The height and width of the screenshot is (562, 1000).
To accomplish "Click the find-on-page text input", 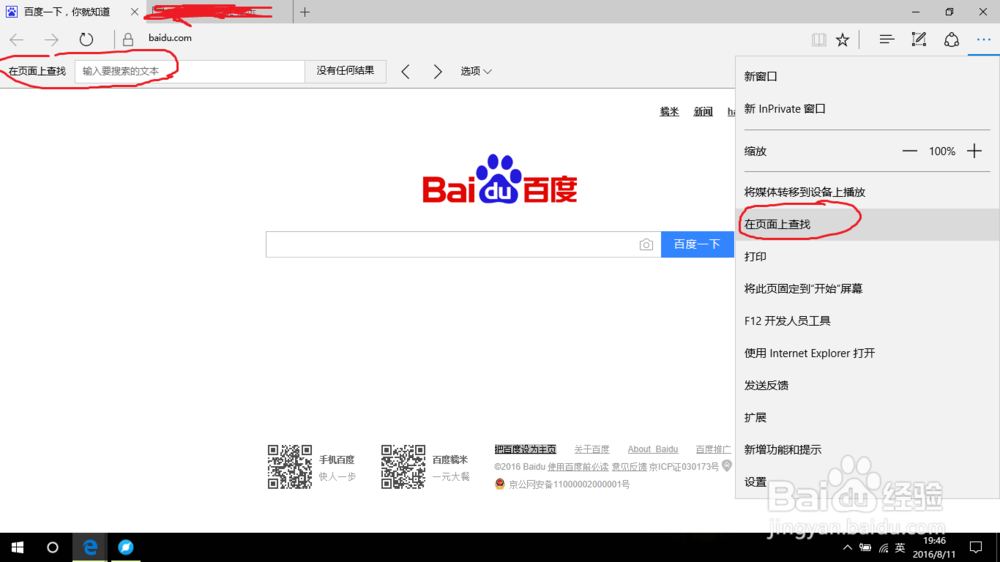I will [189, 71].
